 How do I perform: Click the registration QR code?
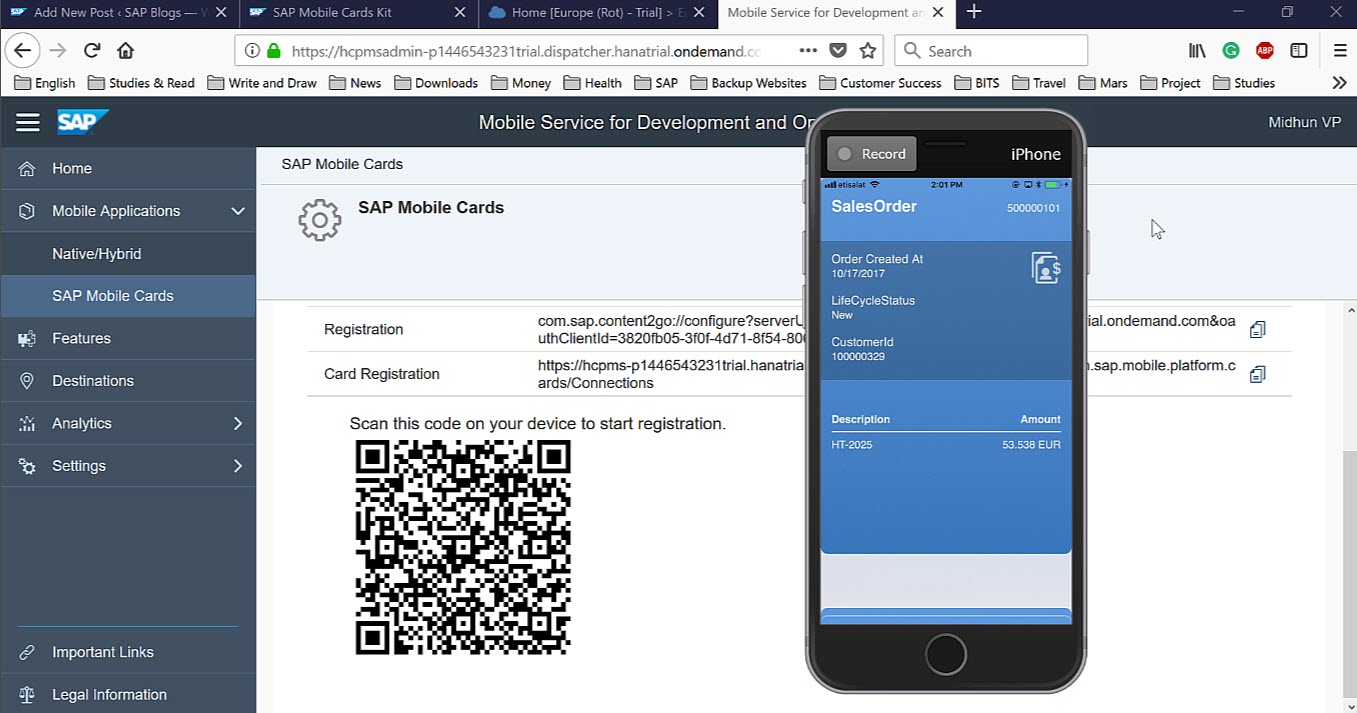click(x=463, y=547)
